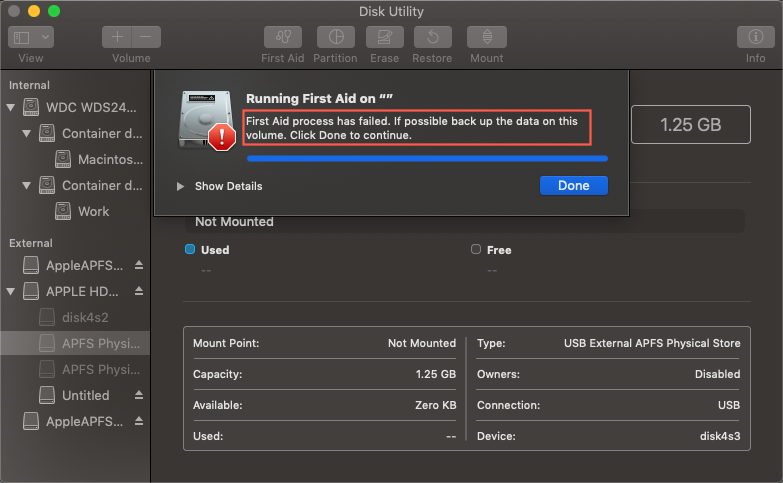
Task: Collapse the WDC WDS24 disk tree
Action: pos(11,107)
